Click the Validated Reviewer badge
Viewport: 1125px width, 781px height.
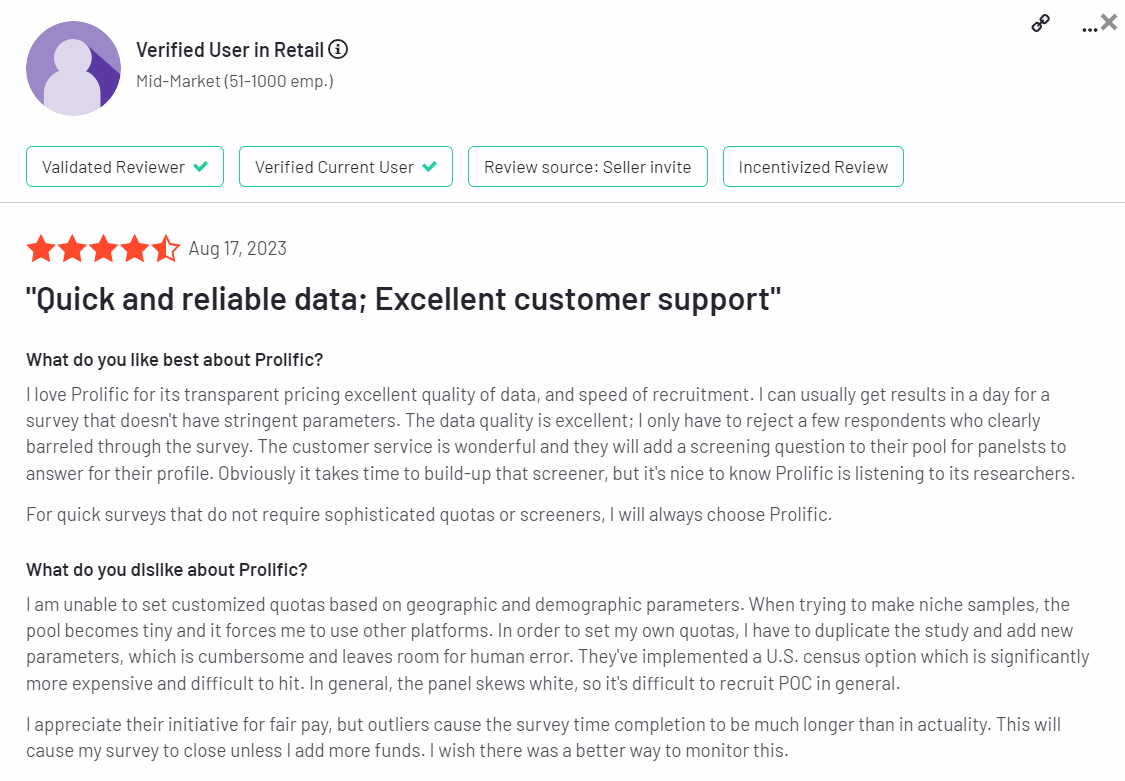pyautogui.click(x=125, y=167)
